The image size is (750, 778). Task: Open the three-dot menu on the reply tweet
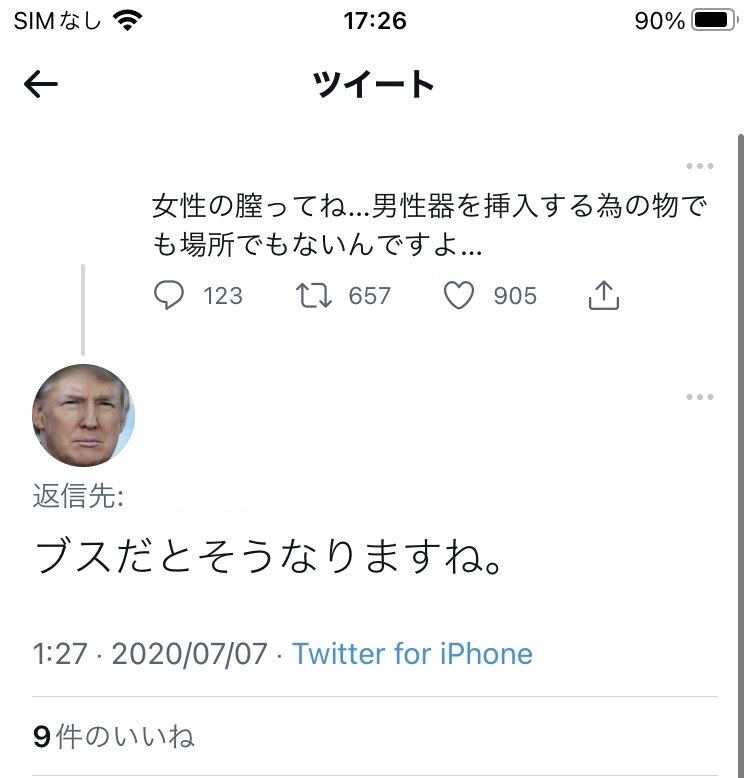click(700, 397)
